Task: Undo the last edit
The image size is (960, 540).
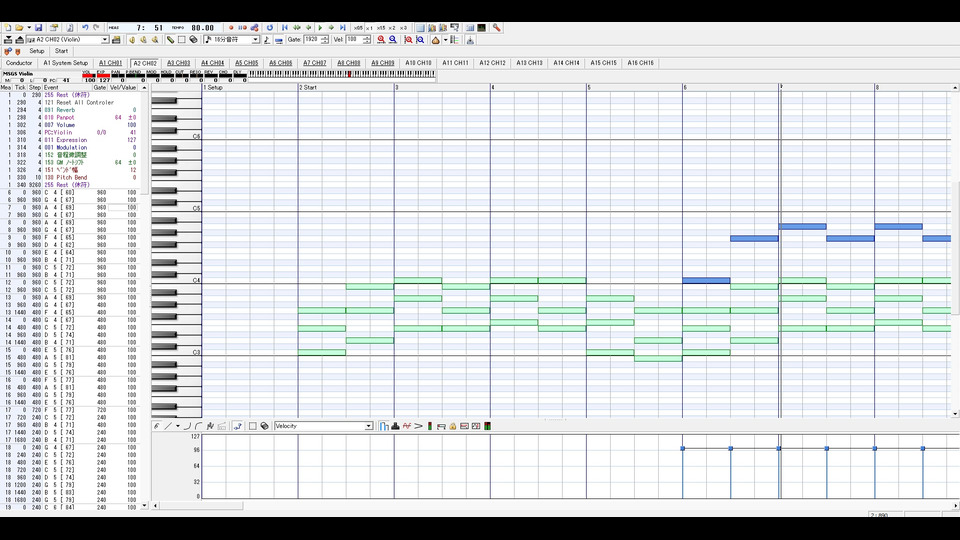Action: [x=85, y=28]
